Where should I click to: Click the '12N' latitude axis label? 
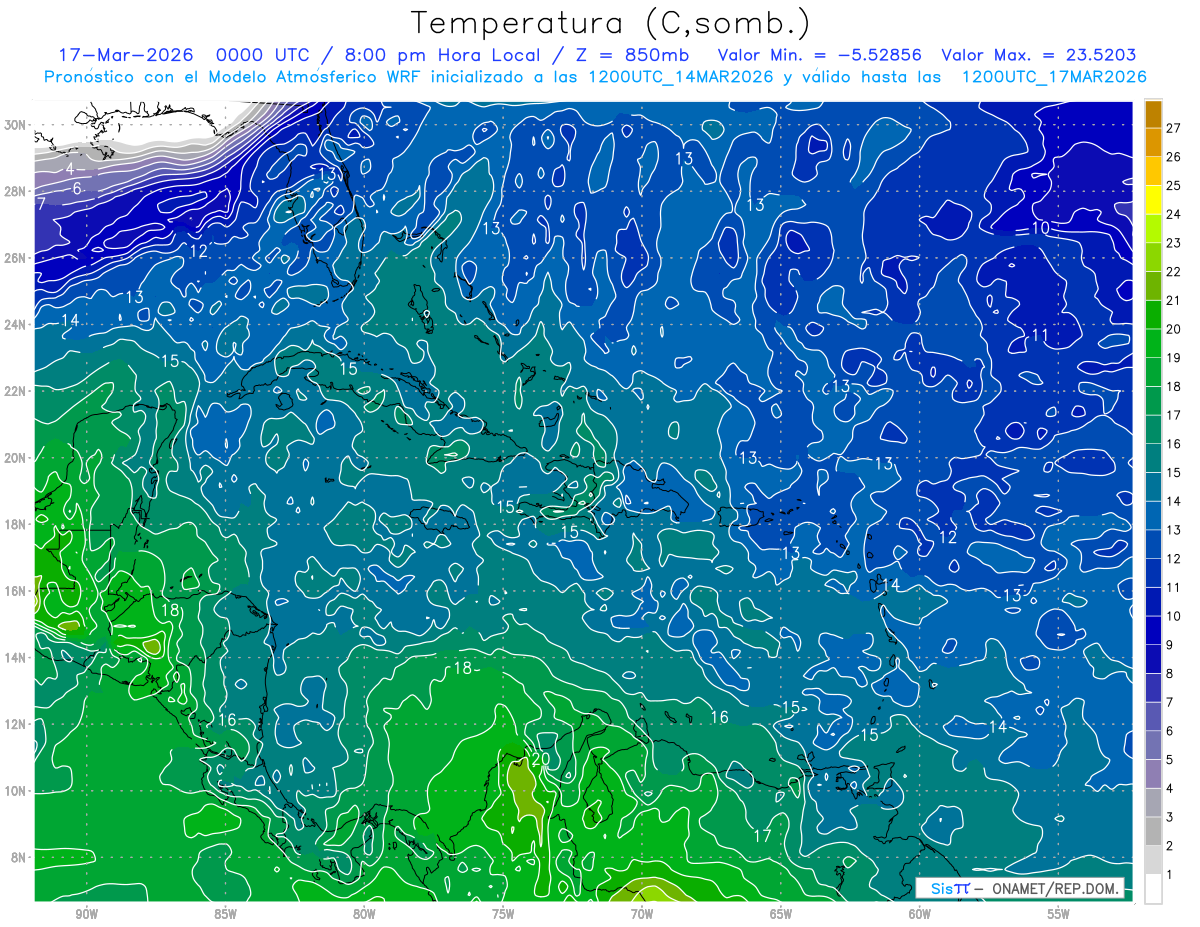[16, 723]
